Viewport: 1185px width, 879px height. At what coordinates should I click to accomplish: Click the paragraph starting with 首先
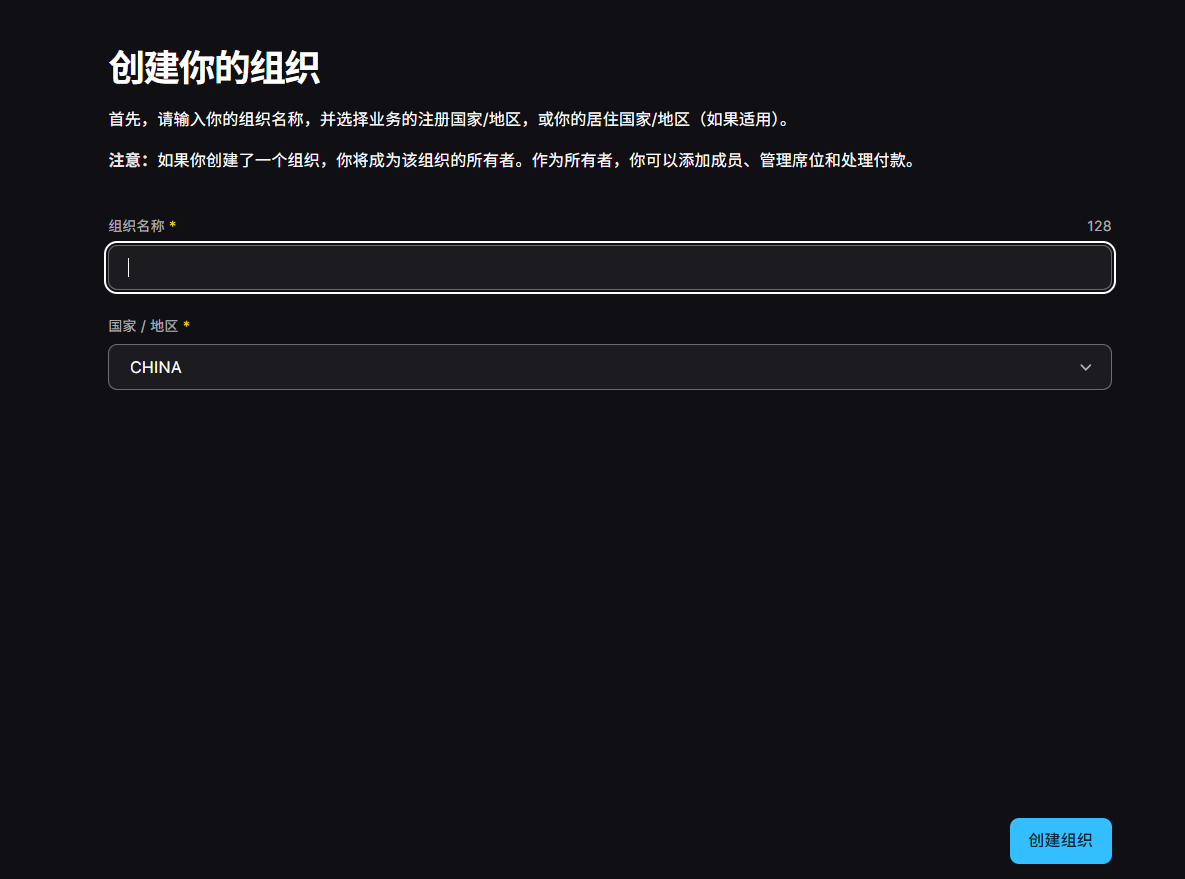(450, 119)
